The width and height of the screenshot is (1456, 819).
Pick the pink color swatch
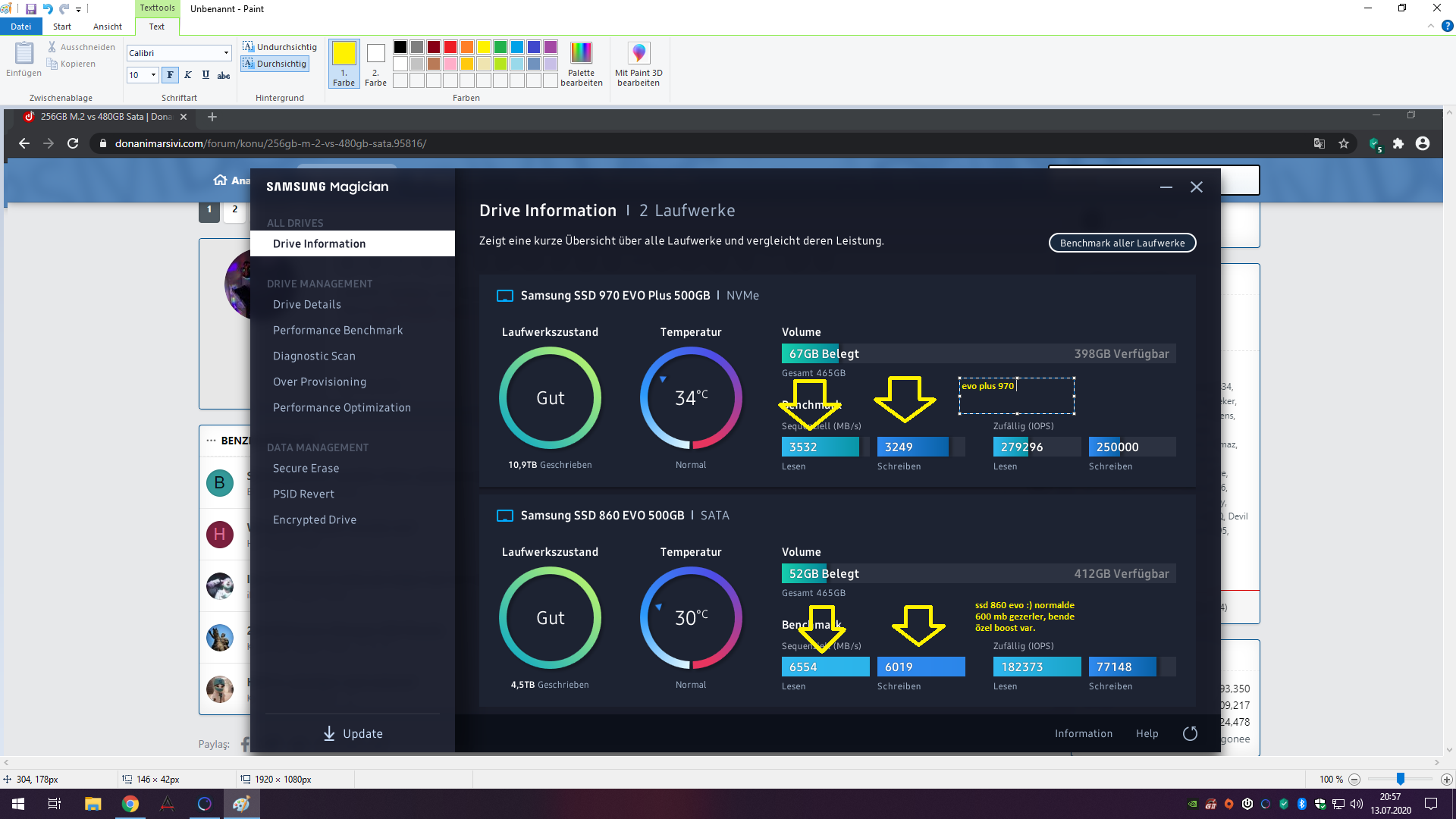(450, 64)
